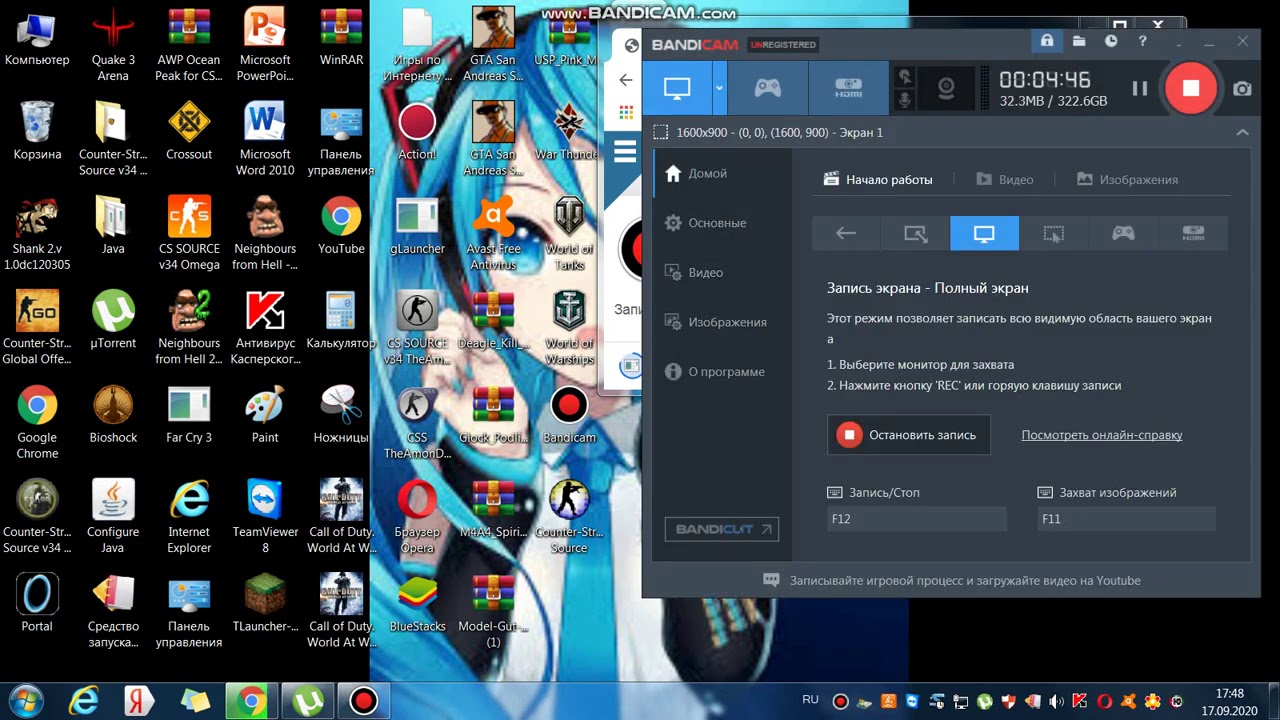This screenshot has height=720, width=1280.
Task: Click the back arrow mode button
Action: pyautogui.click(x=846, y=233)
